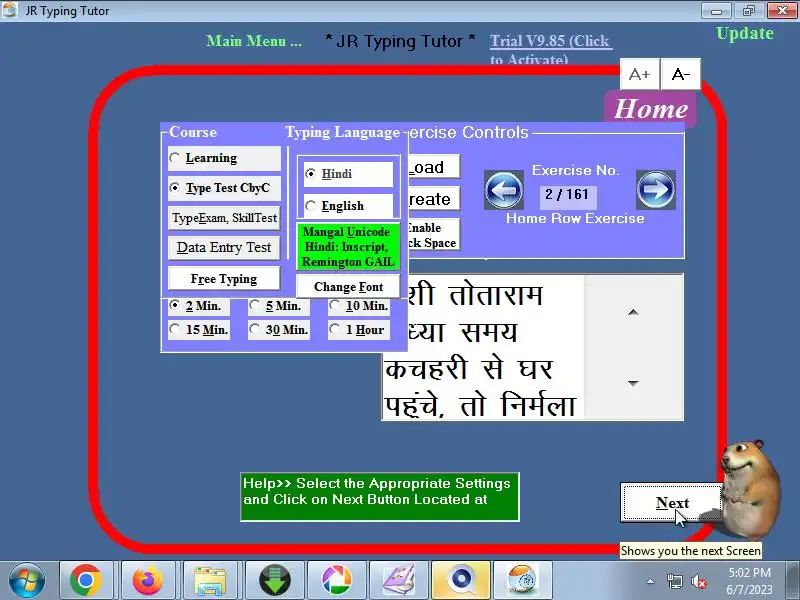Click the Load exercise button
Screen dimensions: 800x600
[434, 167]
